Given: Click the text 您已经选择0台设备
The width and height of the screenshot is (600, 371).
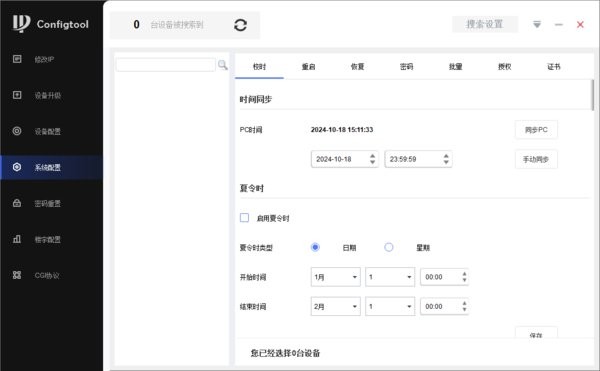Looking at the screenshot, I should 285,353.
